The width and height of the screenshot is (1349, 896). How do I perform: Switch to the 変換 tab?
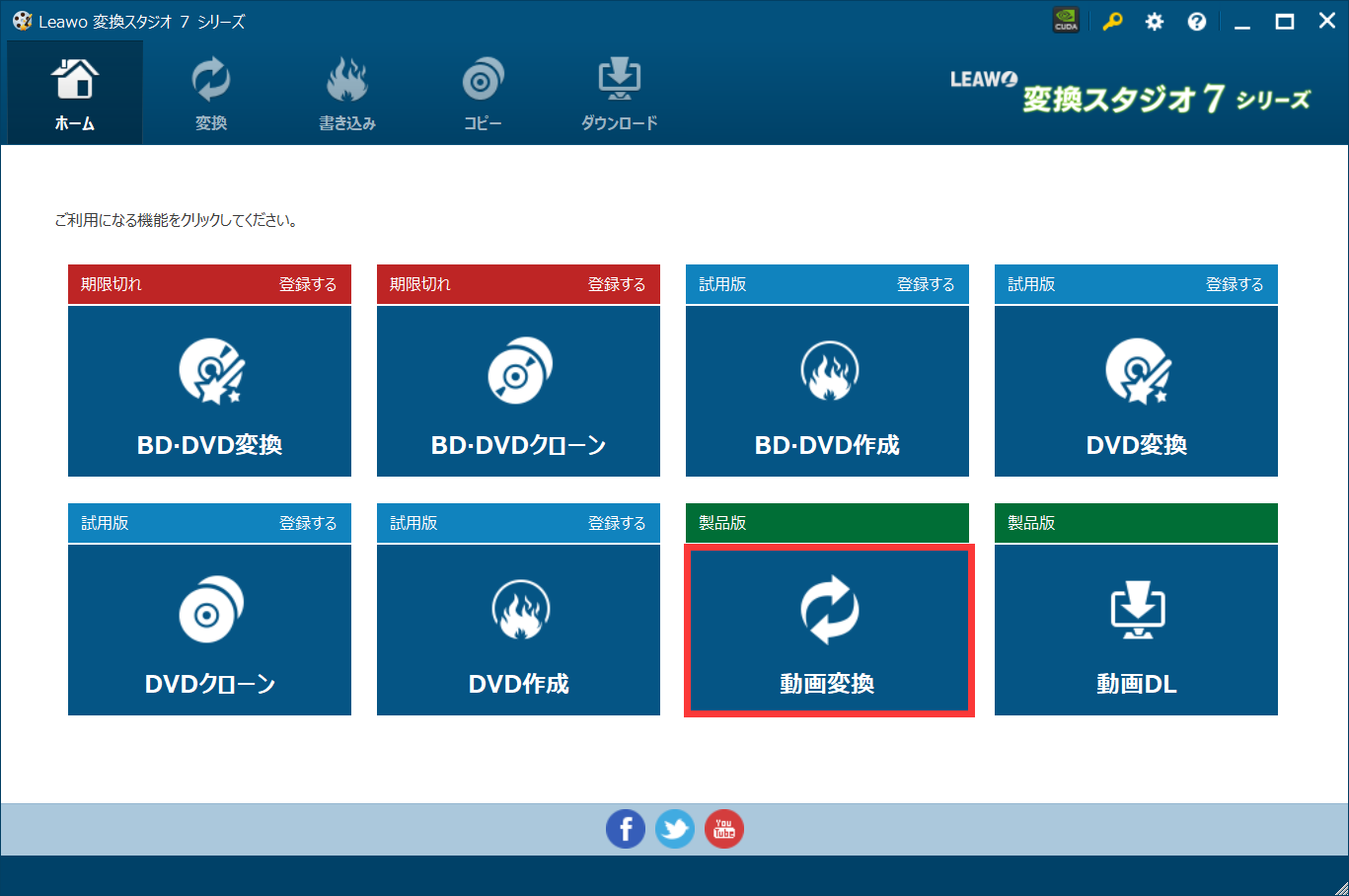(x=211, y=94)
